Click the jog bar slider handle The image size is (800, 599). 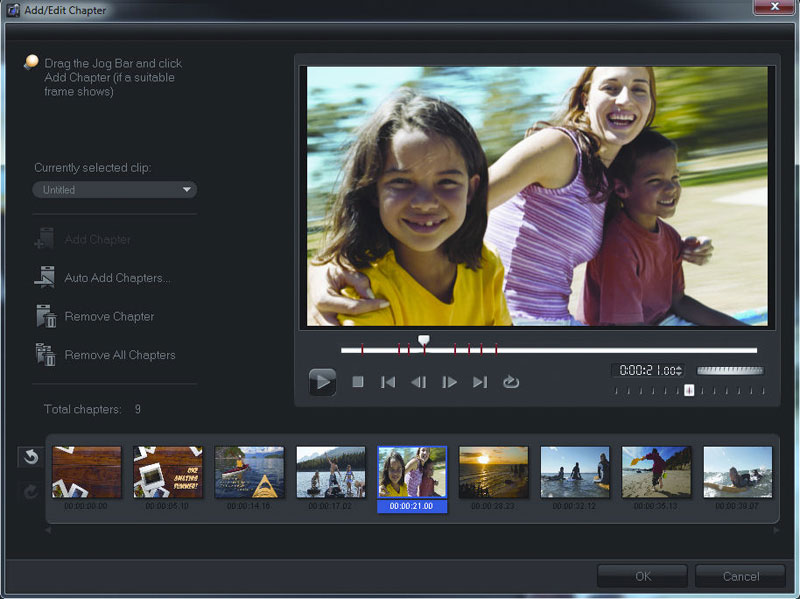(424, 342)
